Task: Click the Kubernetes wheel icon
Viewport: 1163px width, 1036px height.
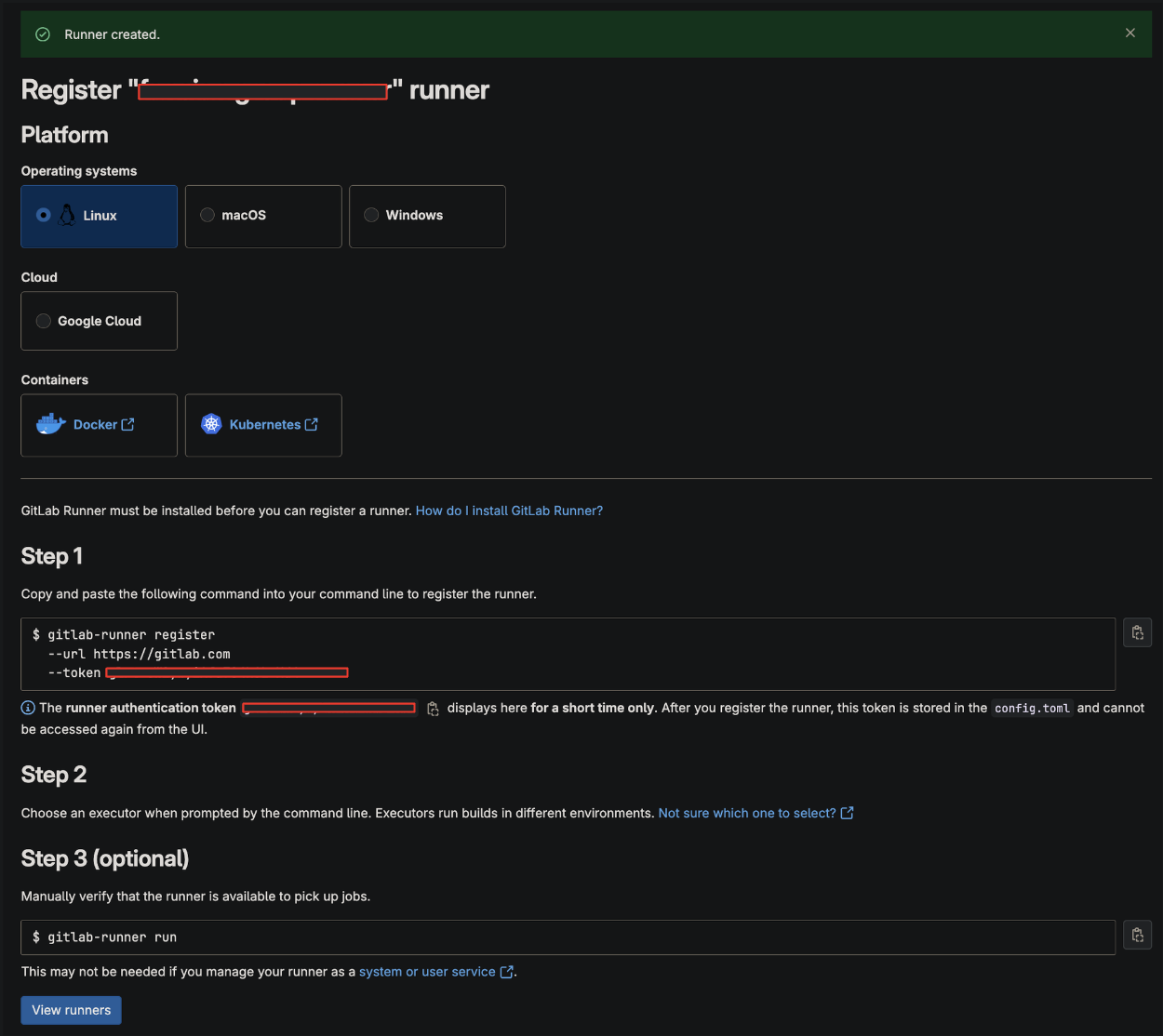Action: point(211,424)
